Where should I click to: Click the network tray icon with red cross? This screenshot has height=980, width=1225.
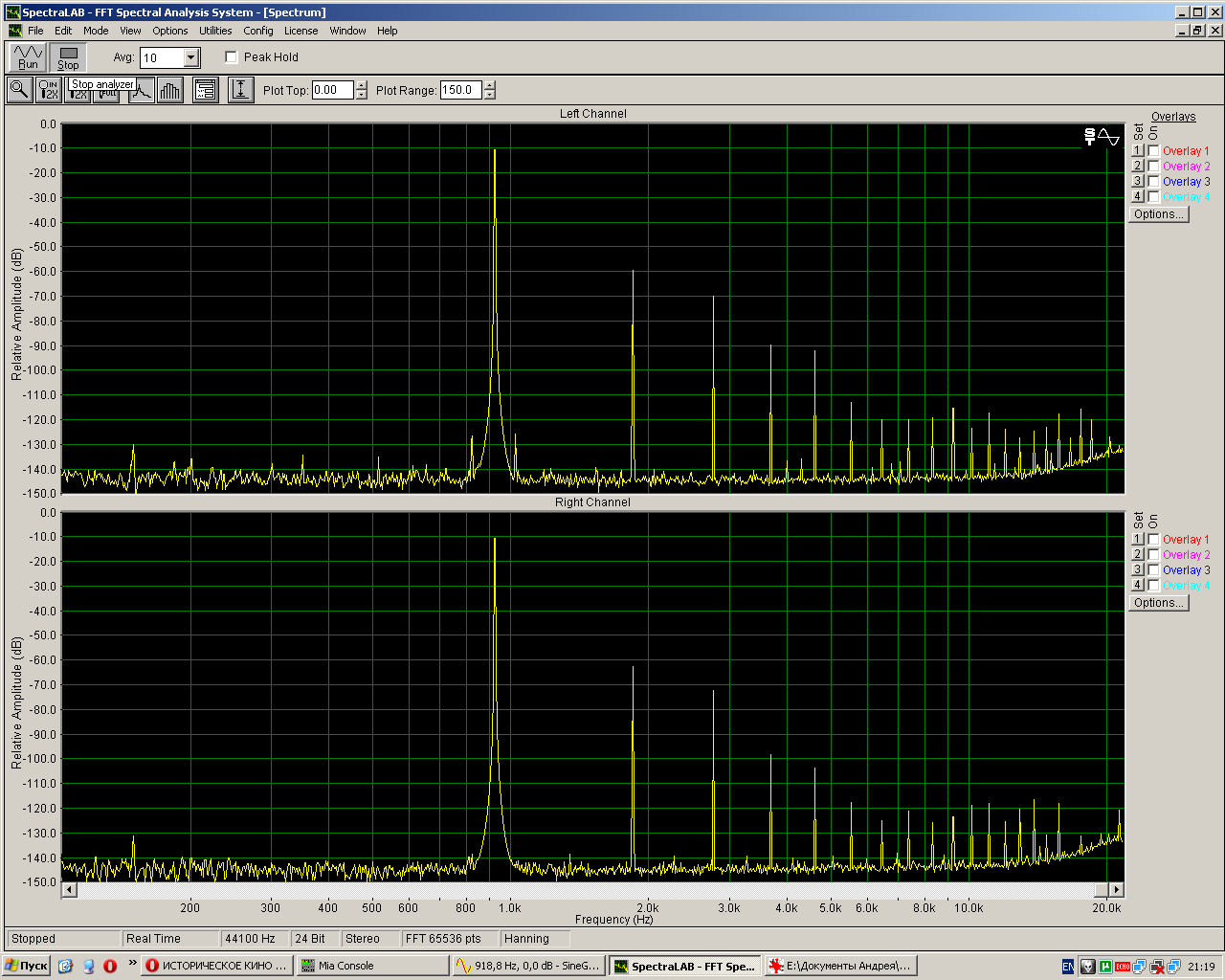tap(1156, 967)
